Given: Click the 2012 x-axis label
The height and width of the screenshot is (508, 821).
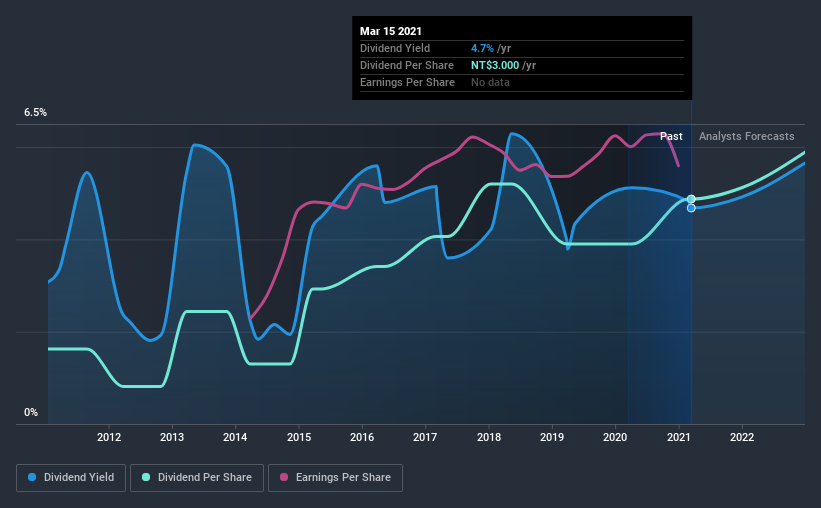Looking at the screenshot, I should (109, 437).
